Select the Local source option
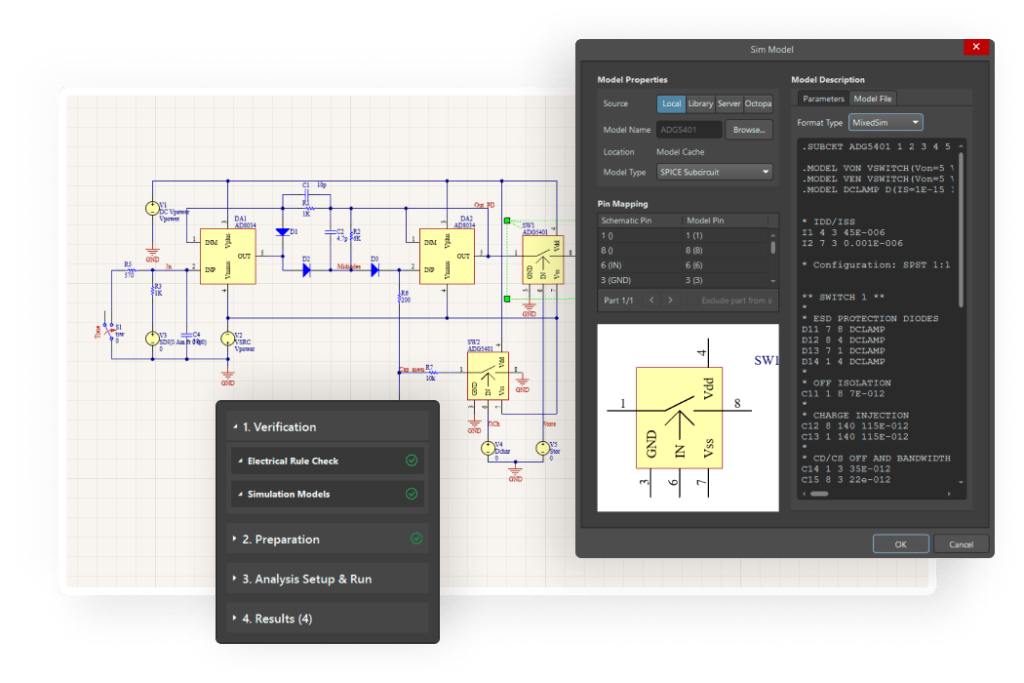Screen dimensions: 1024x683 [x=670, y=104]
